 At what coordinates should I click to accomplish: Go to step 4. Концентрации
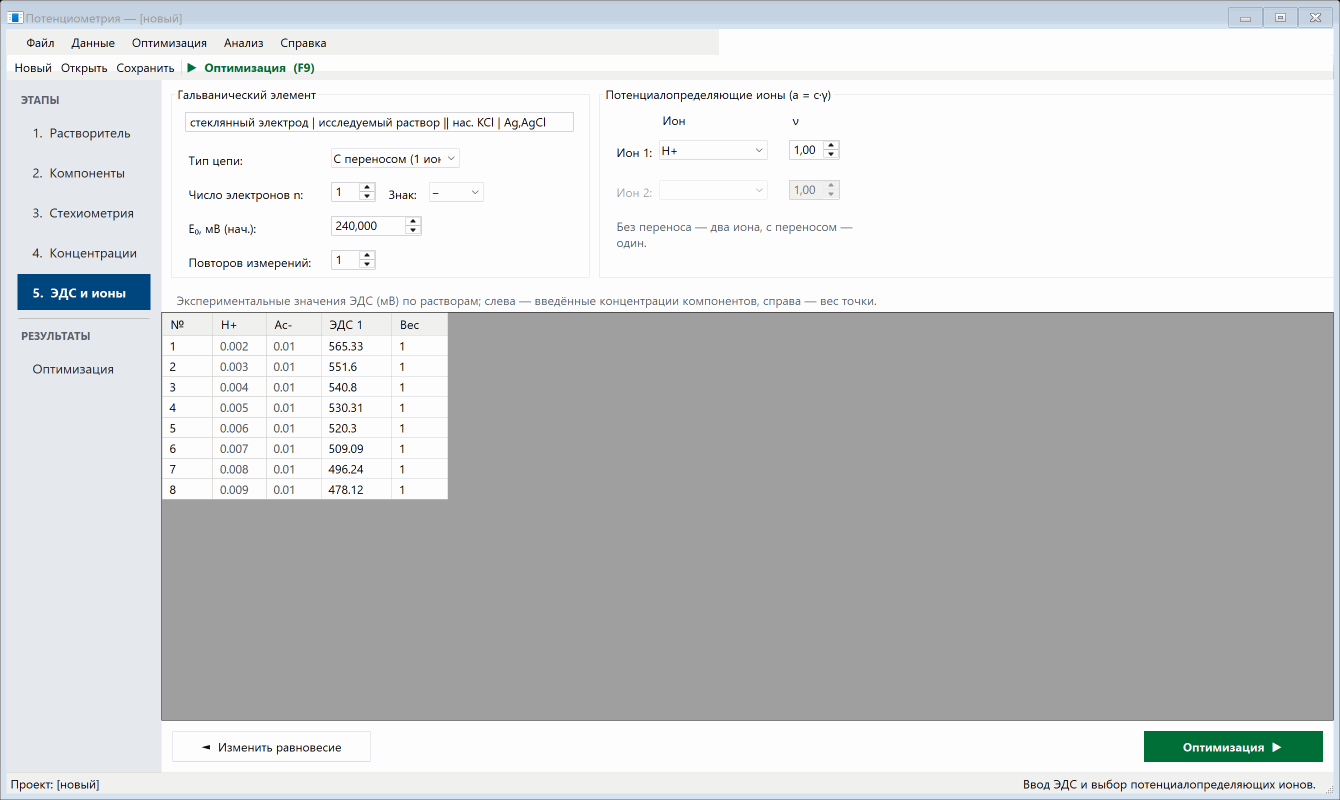point(84,253)
